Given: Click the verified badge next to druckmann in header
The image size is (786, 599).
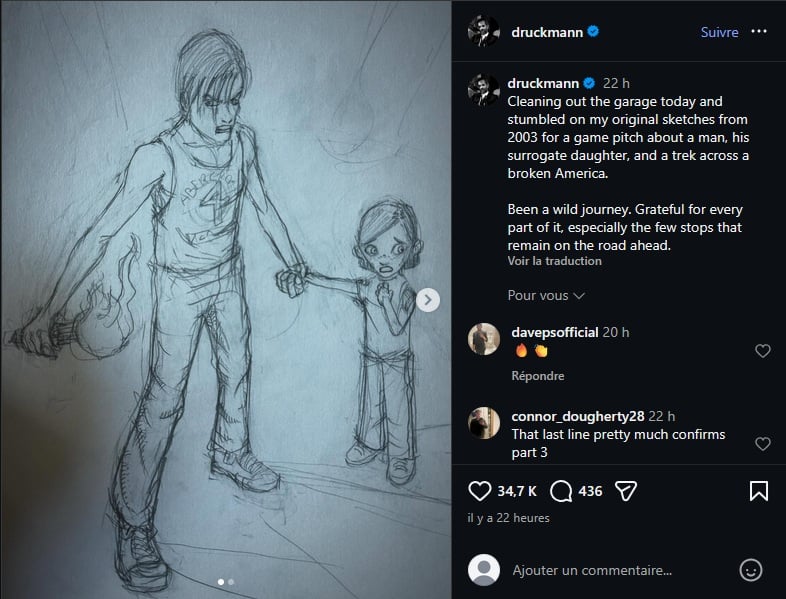Looking at the screenshot, I should [x=593, y=32].
